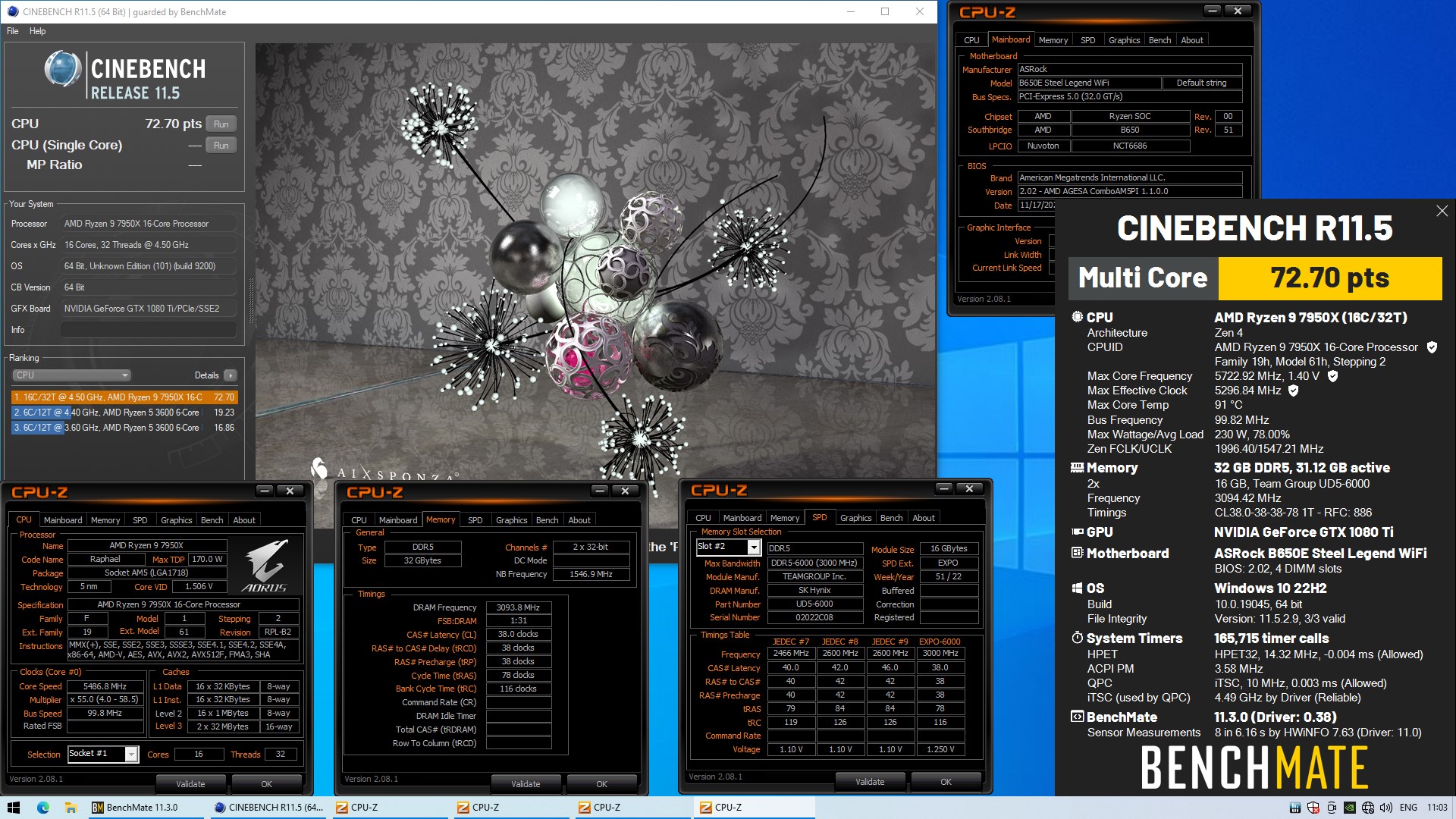This screenshot has width=1456, height=819.
Task: Click the Cinebench title bar app icon
Action: coord(13,11)
